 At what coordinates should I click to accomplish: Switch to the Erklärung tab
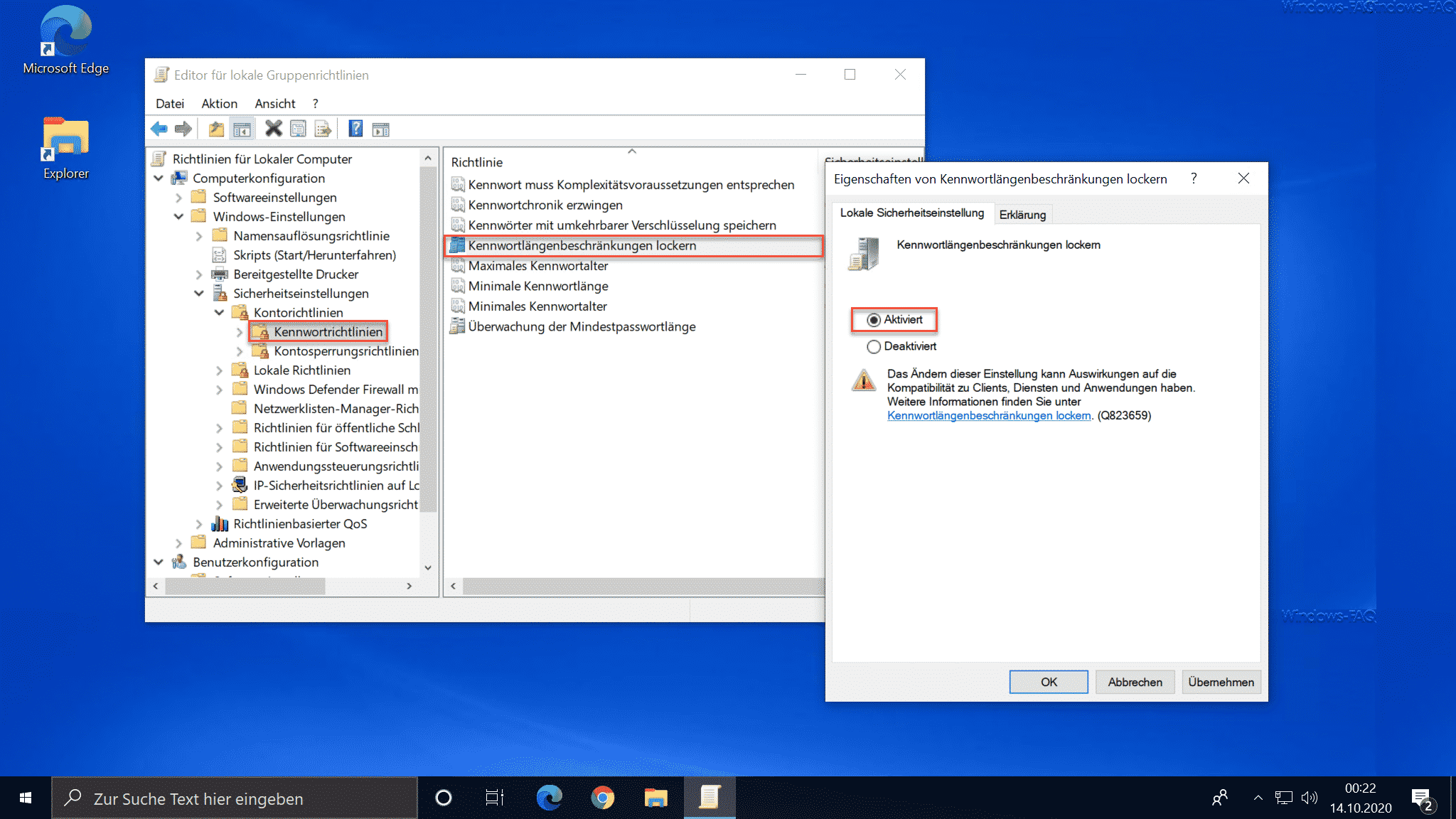click(1022, 215)
